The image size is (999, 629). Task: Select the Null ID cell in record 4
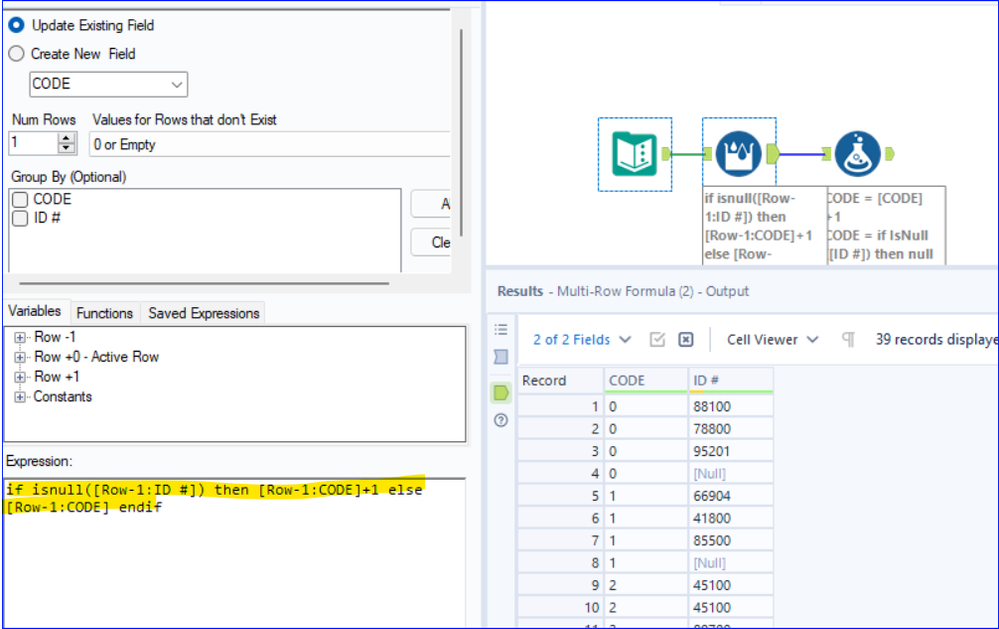point(731,474)
